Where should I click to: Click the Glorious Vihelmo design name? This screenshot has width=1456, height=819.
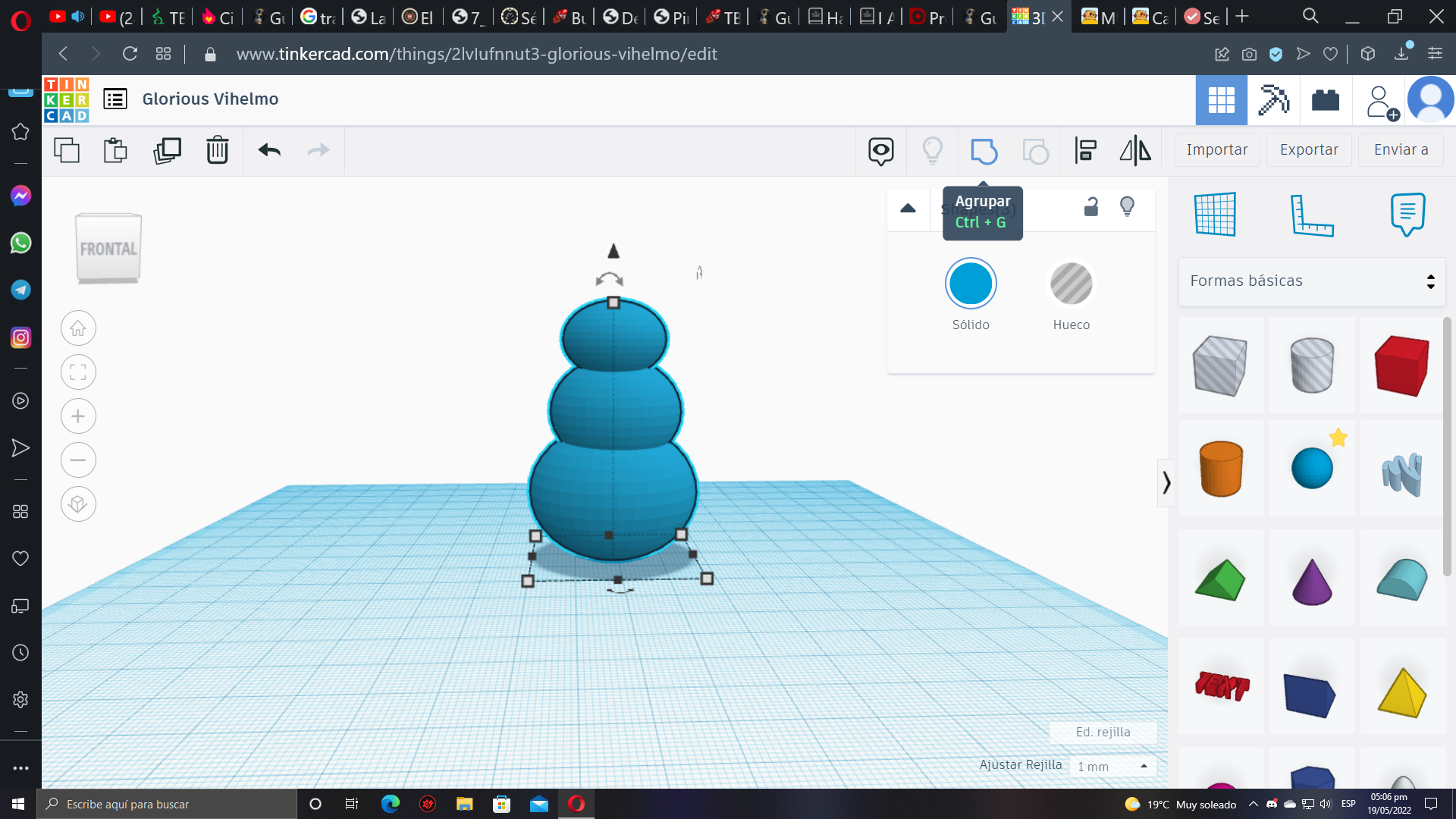click(210, 99)
